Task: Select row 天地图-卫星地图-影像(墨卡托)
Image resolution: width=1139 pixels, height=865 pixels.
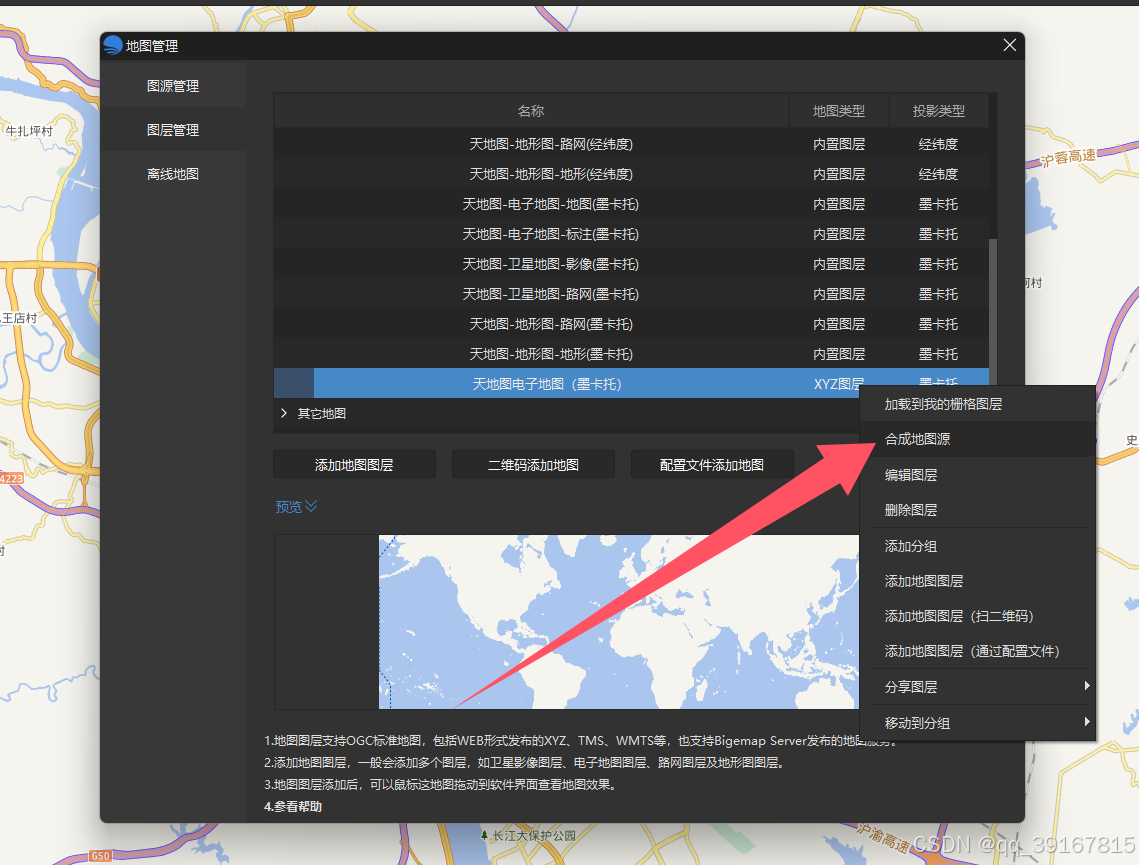Action: (631, 264)
